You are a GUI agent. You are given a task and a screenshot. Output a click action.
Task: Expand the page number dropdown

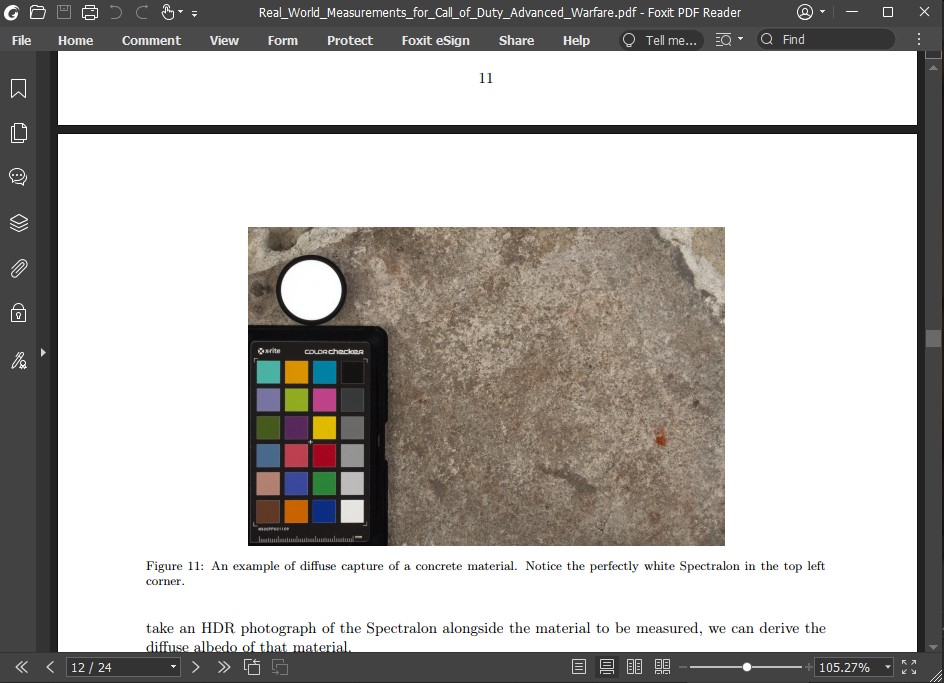173,667
